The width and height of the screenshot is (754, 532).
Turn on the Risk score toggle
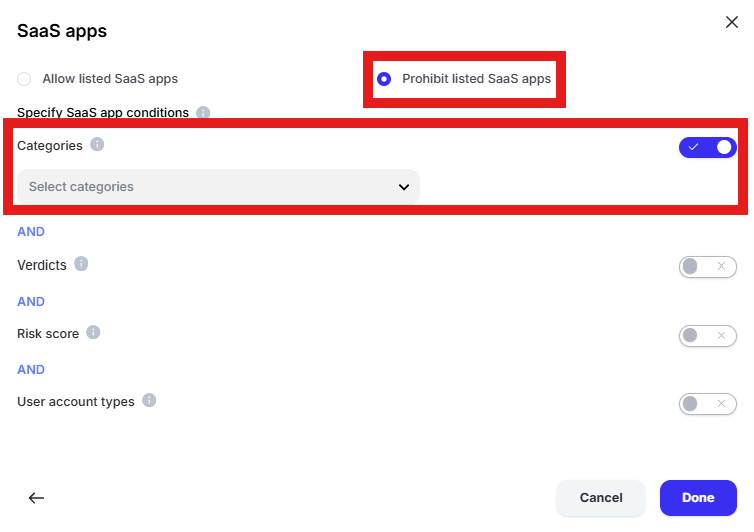click(x=707, y=336)
